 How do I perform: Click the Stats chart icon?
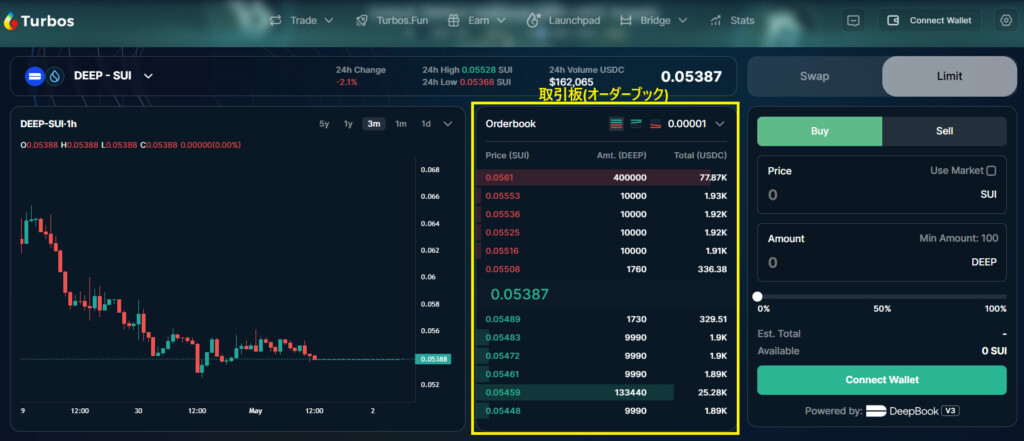click(x=716, y=20)
